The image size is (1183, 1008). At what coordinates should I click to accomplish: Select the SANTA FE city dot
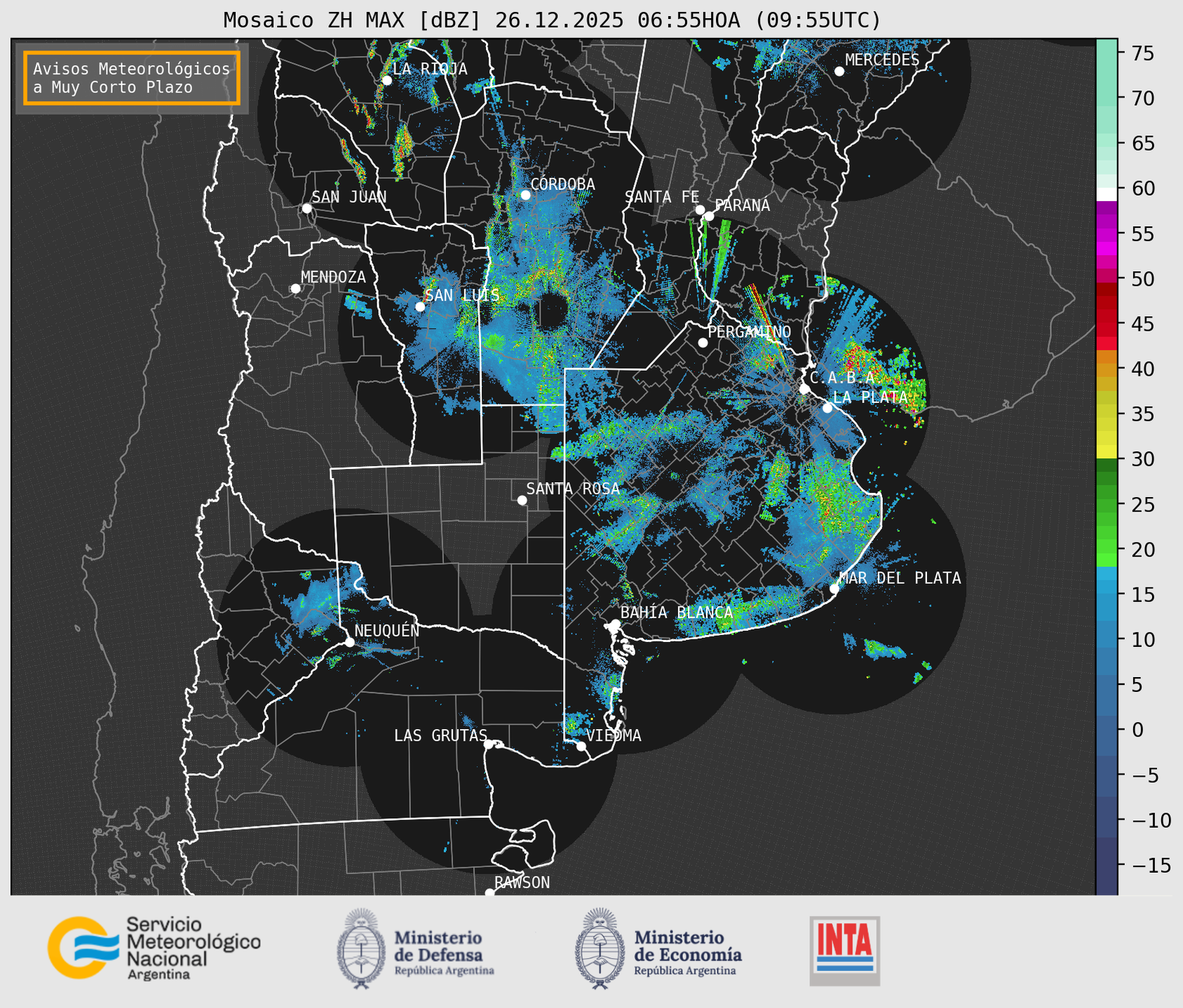(x=700, y=210)
